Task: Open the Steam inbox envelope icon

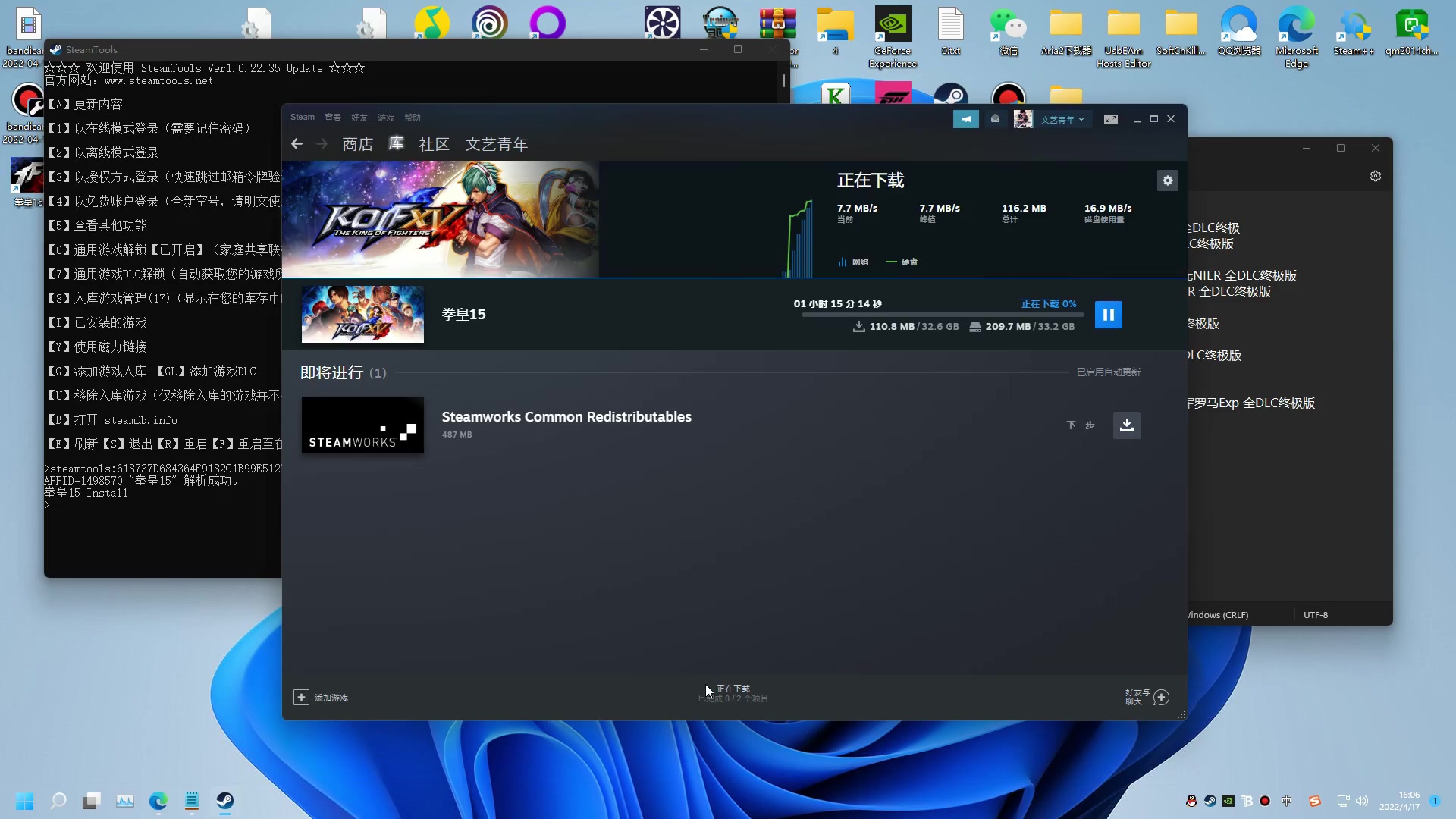Action: pyautogui.click(x=995, y=119)
